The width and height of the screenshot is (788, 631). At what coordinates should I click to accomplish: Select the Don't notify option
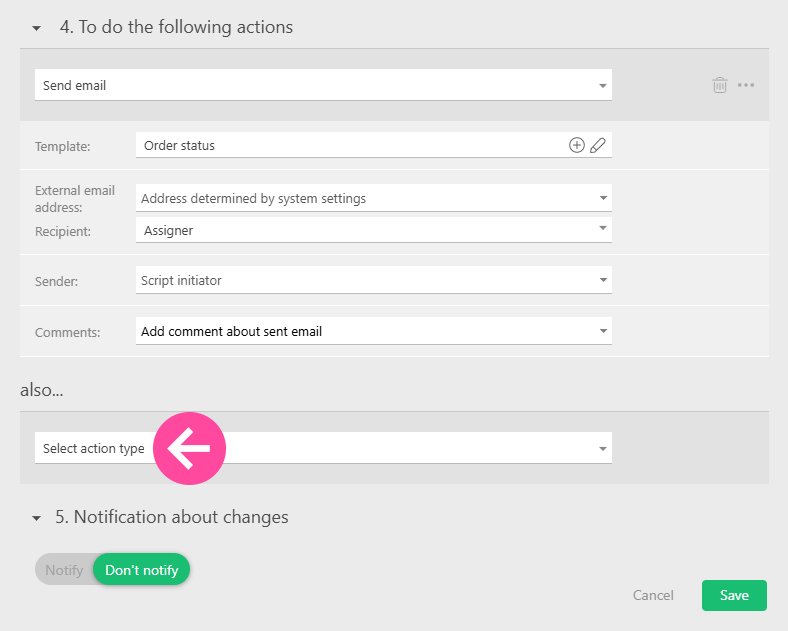tap(141, 570)
